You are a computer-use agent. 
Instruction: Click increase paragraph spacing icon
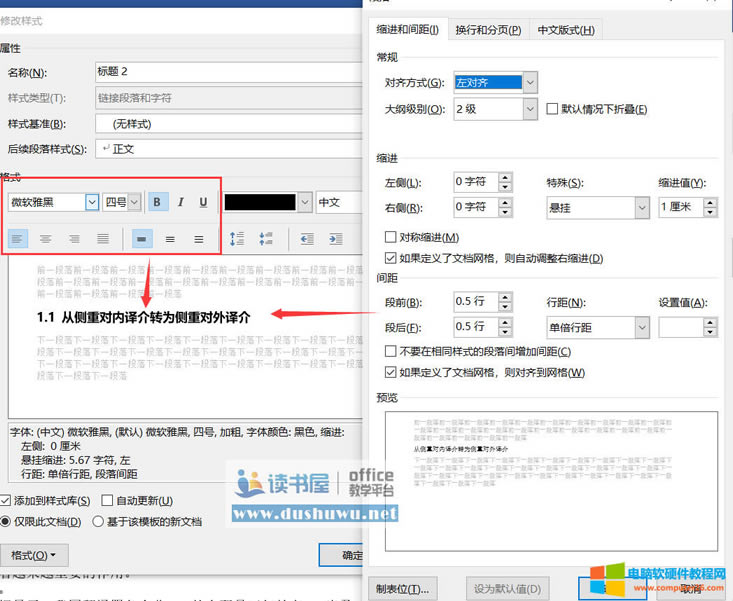238,239
